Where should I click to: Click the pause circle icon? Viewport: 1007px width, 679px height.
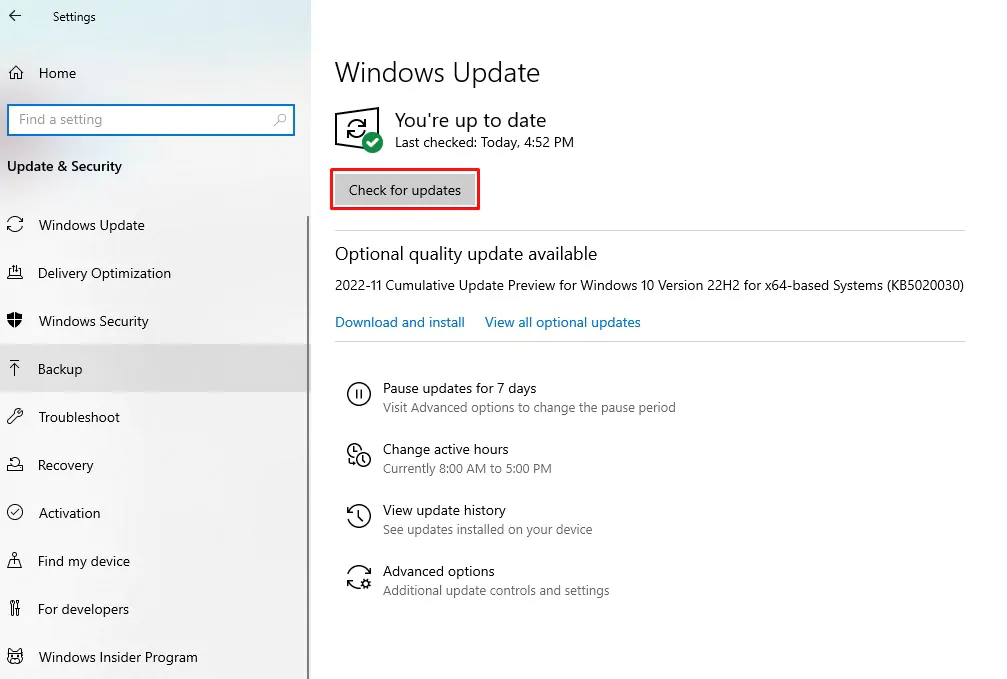359,394
